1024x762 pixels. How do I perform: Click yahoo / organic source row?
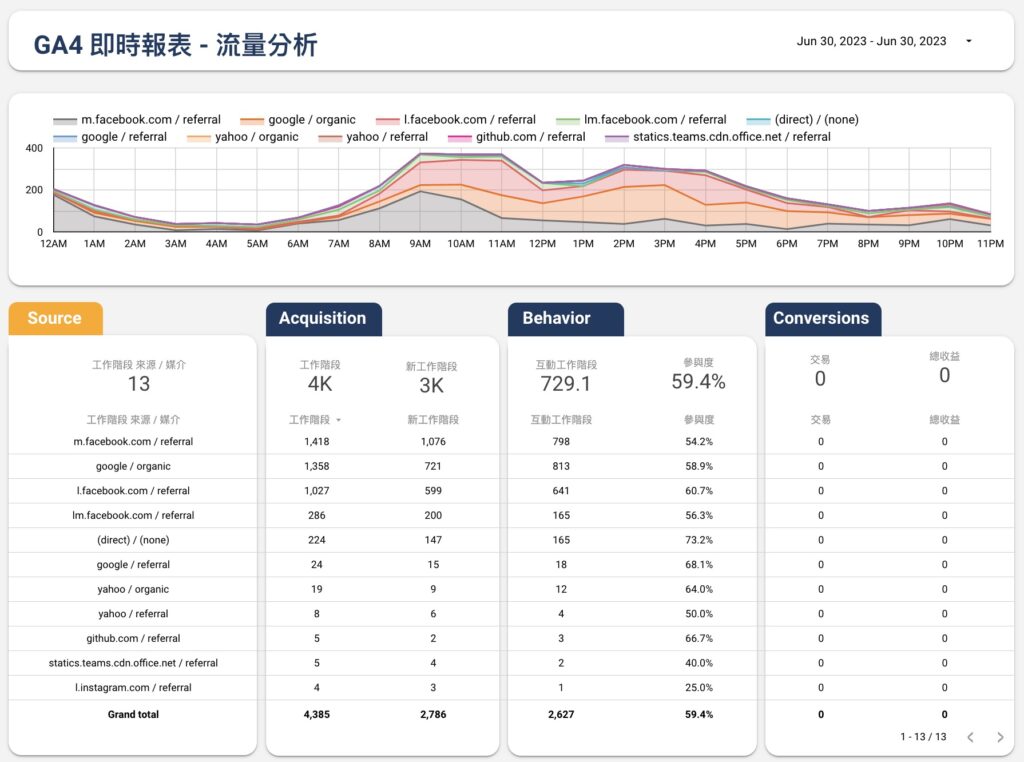(x=133, y=589)
